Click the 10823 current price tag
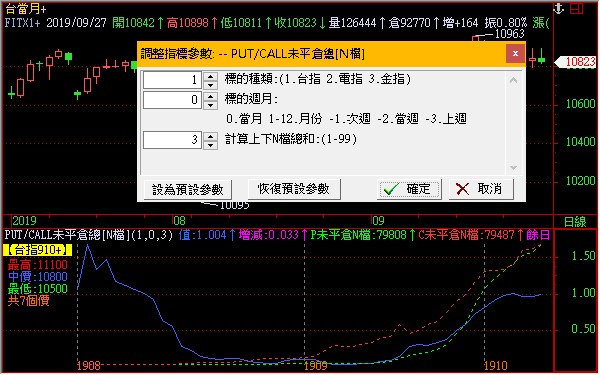 click(578, 62)
